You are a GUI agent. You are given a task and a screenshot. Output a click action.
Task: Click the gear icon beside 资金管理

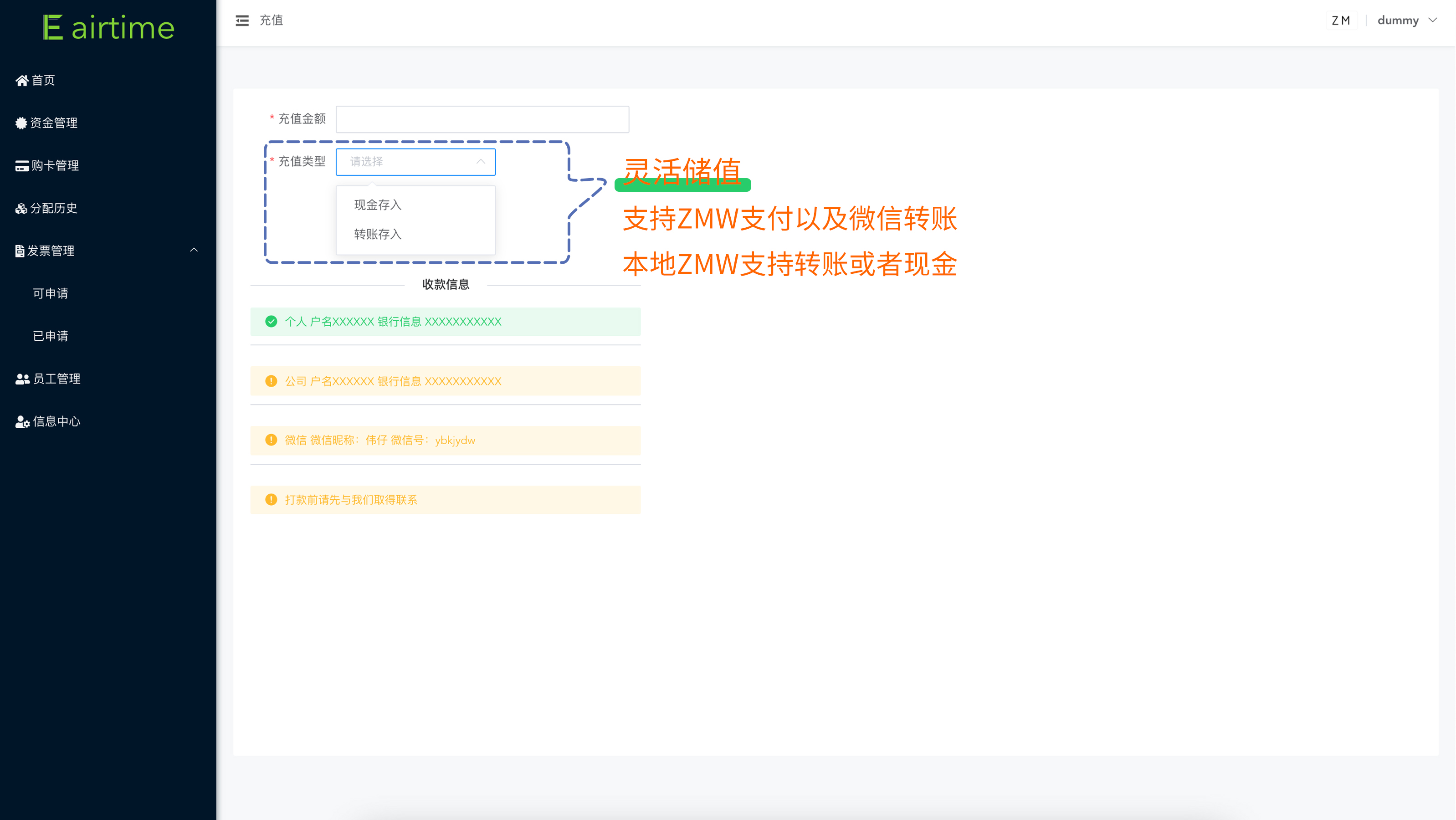(21, 123)
